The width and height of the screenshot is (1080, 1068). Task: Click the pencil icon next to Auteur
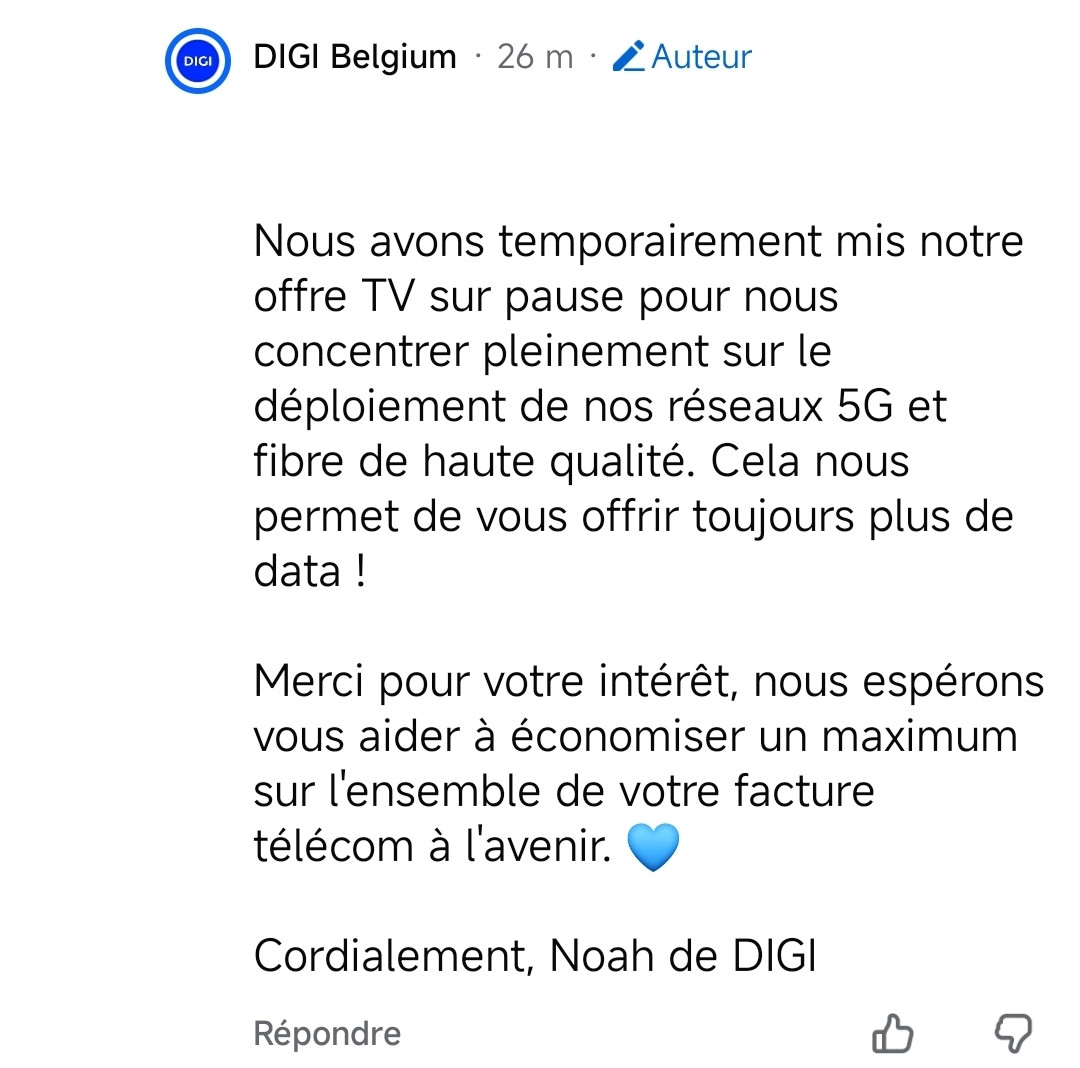click(x=628, y=56)
